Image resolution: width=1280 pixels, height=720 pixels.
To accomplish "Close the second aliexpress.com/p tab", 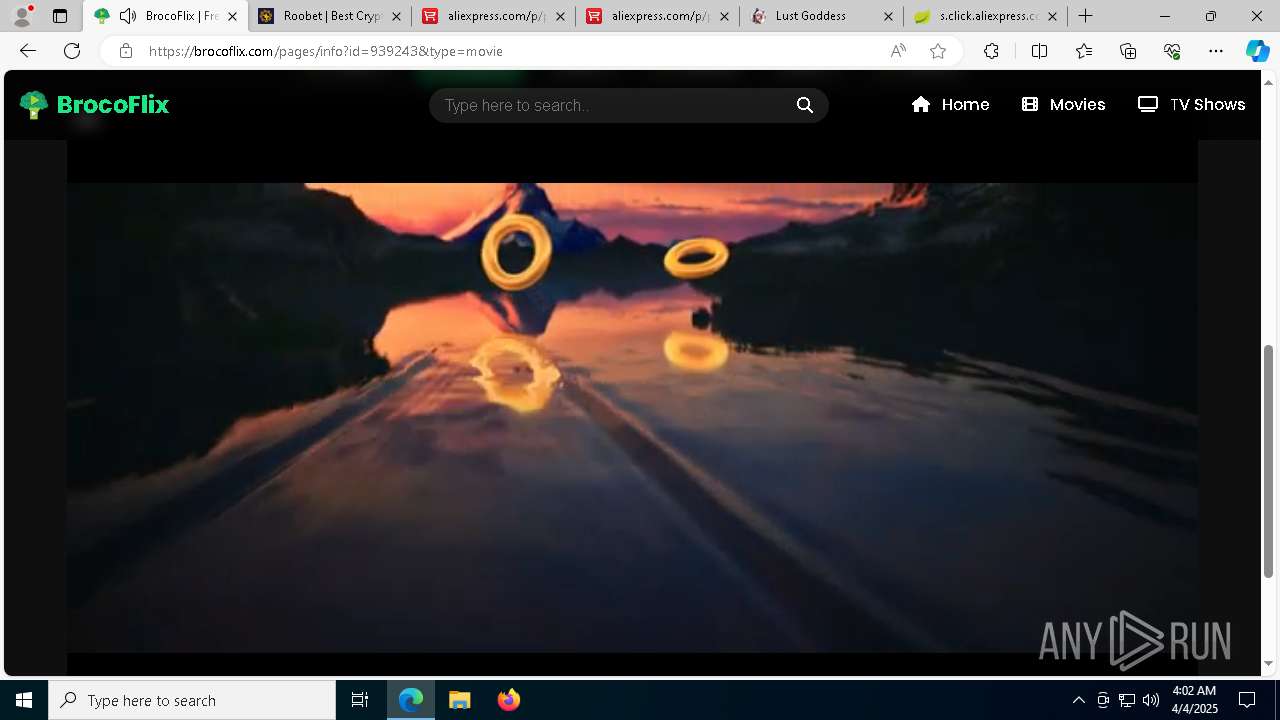I will coord(724,16).
